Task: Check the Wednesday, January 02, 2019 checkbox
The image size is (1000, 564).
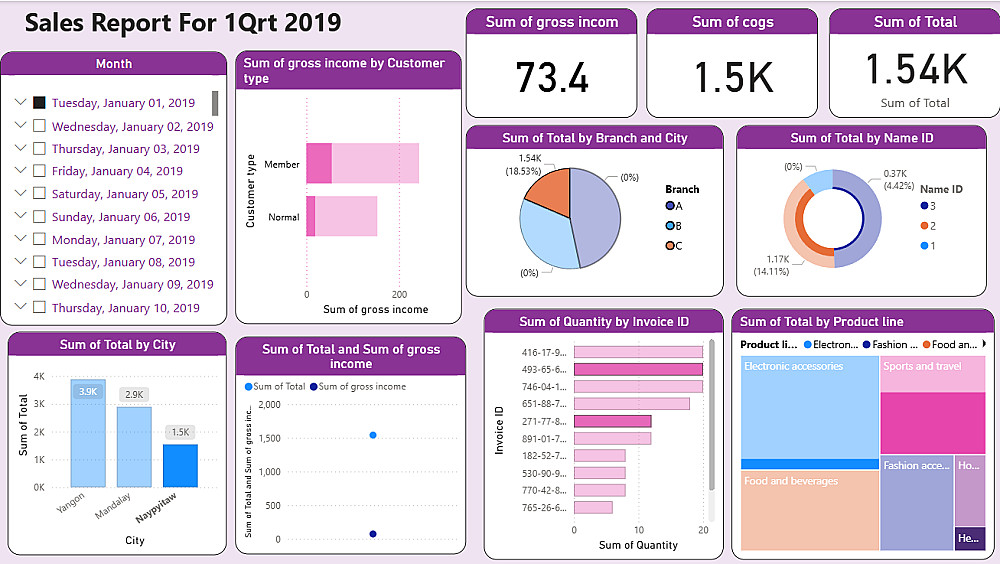Action: pyautogui.click(x=39, y=126)
